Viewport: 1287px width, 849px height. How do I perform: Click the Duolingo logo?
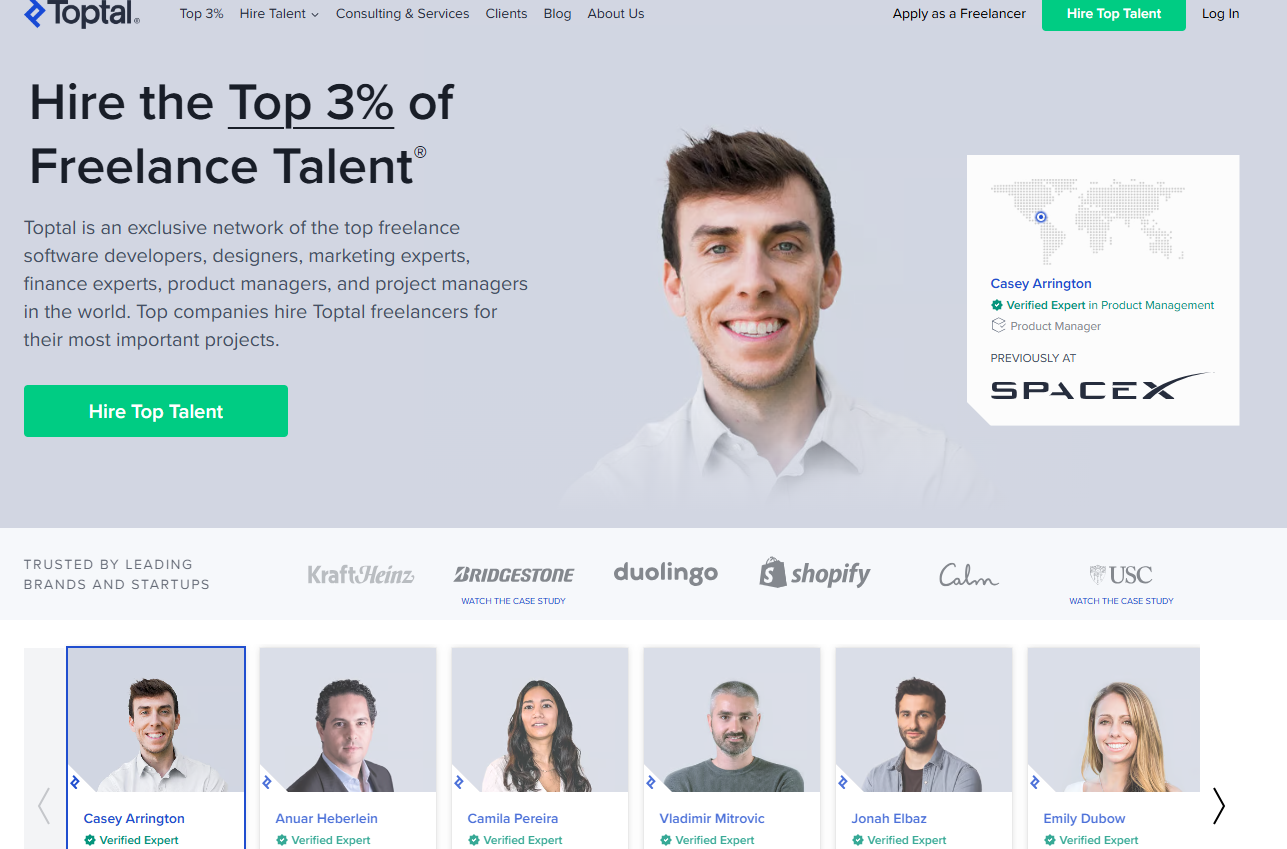666,572
